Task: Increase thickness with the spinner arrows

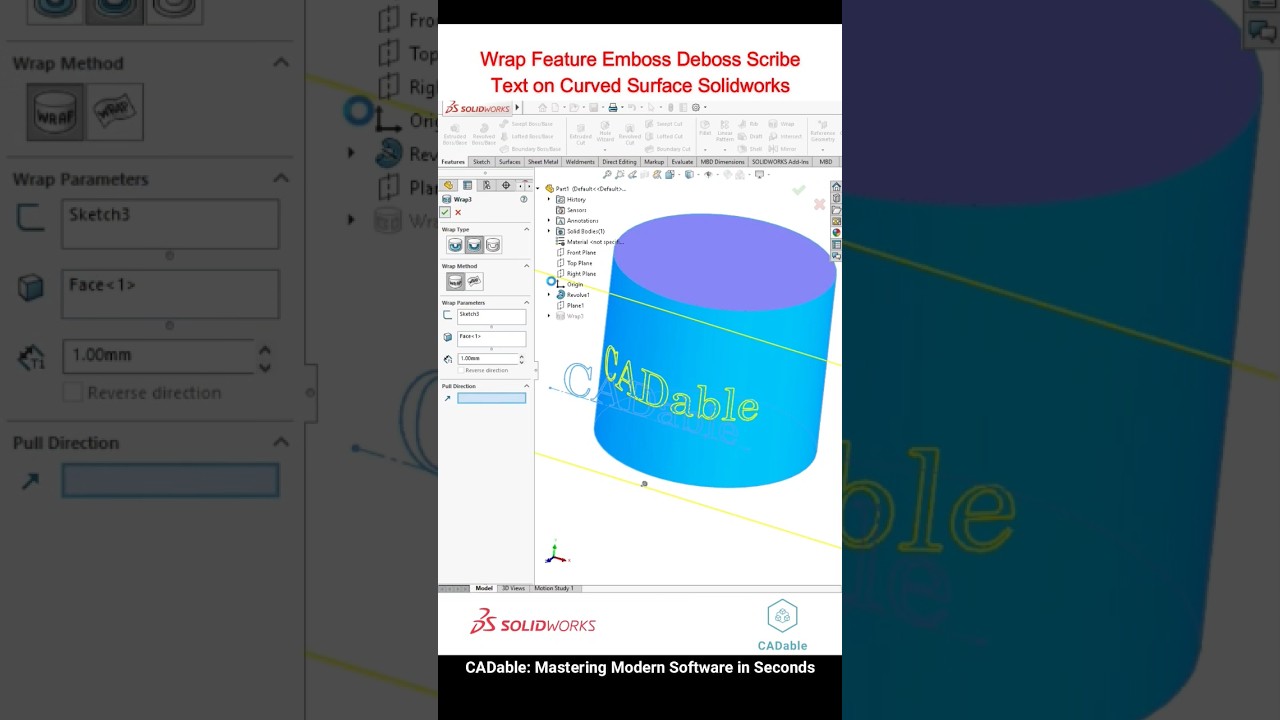Action: pos(521,356)
